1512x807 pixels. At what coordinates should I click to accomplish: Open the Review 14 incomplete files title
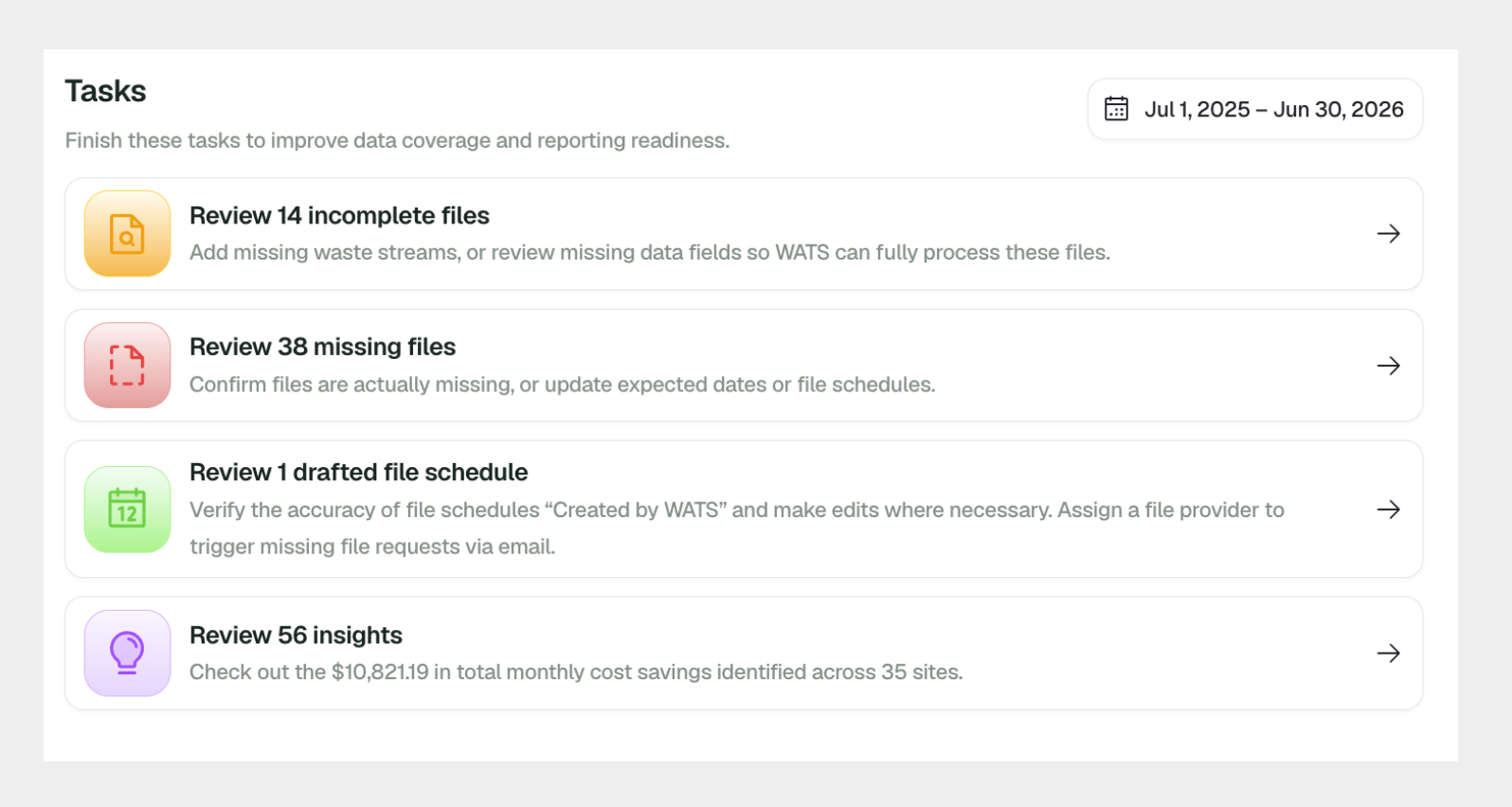pos(339,216)
